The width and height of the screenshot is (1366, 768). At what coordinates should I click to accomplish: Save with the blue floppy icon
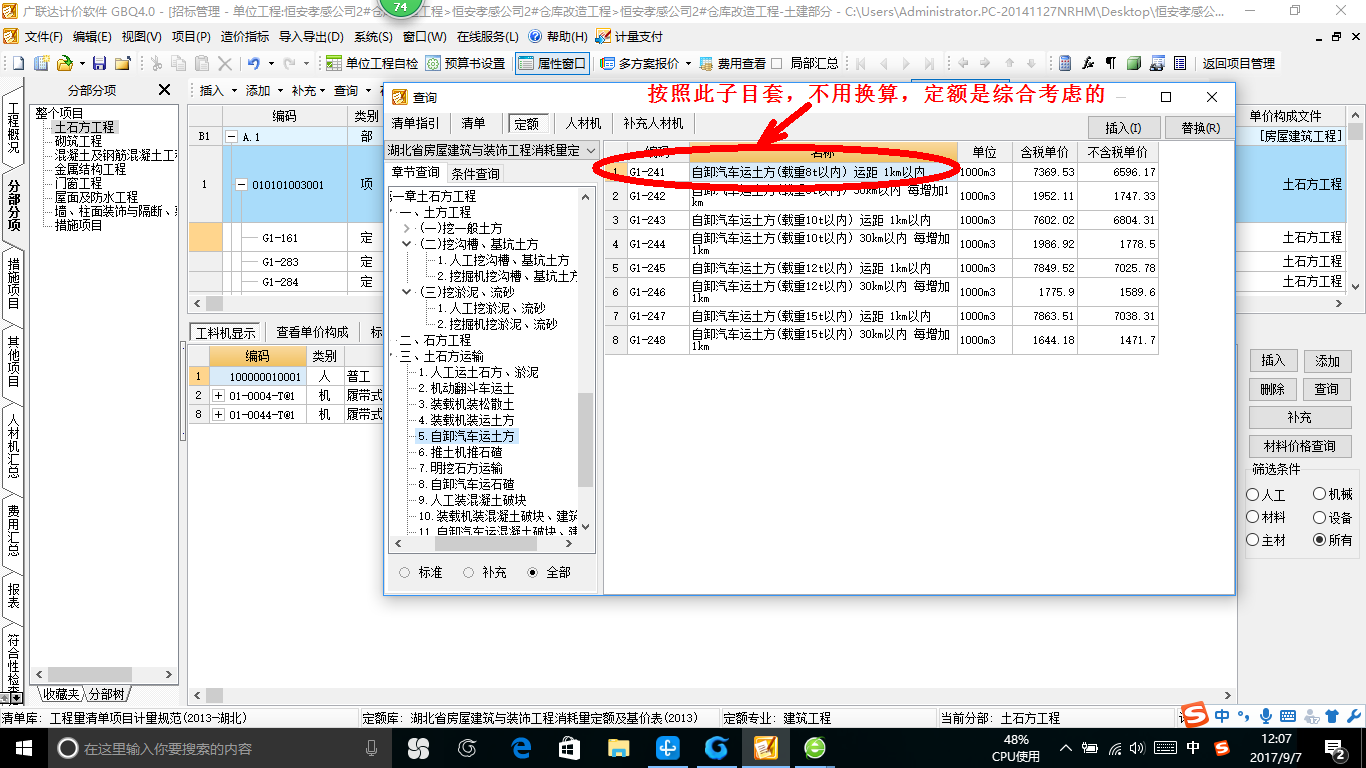coord(99,63)
